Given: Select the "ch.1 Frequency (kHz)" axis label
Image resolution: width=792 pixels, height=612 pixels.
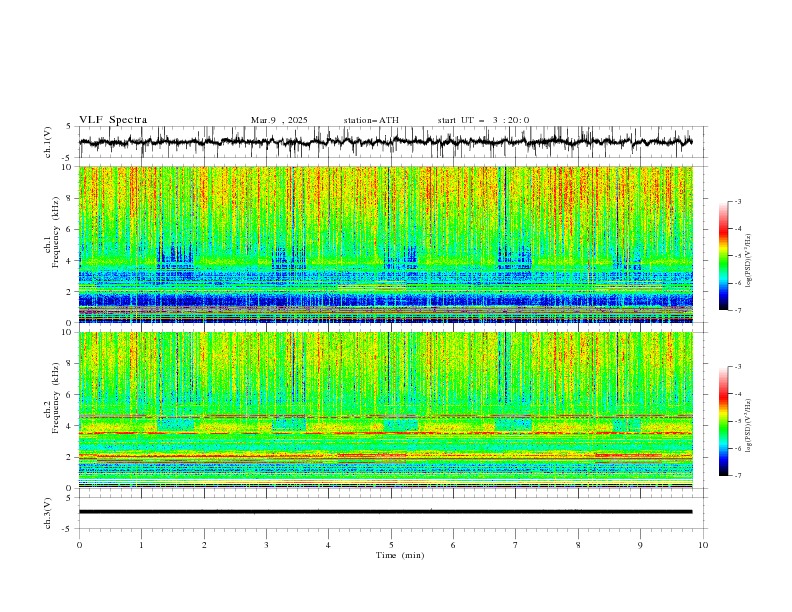Looking at the screenshot, I should coord(52,230).
